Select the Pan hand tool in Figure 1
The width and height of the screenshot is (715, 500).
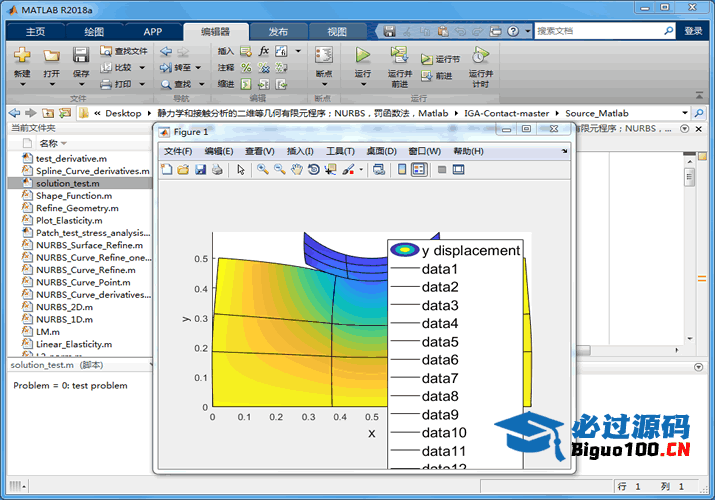297,170
